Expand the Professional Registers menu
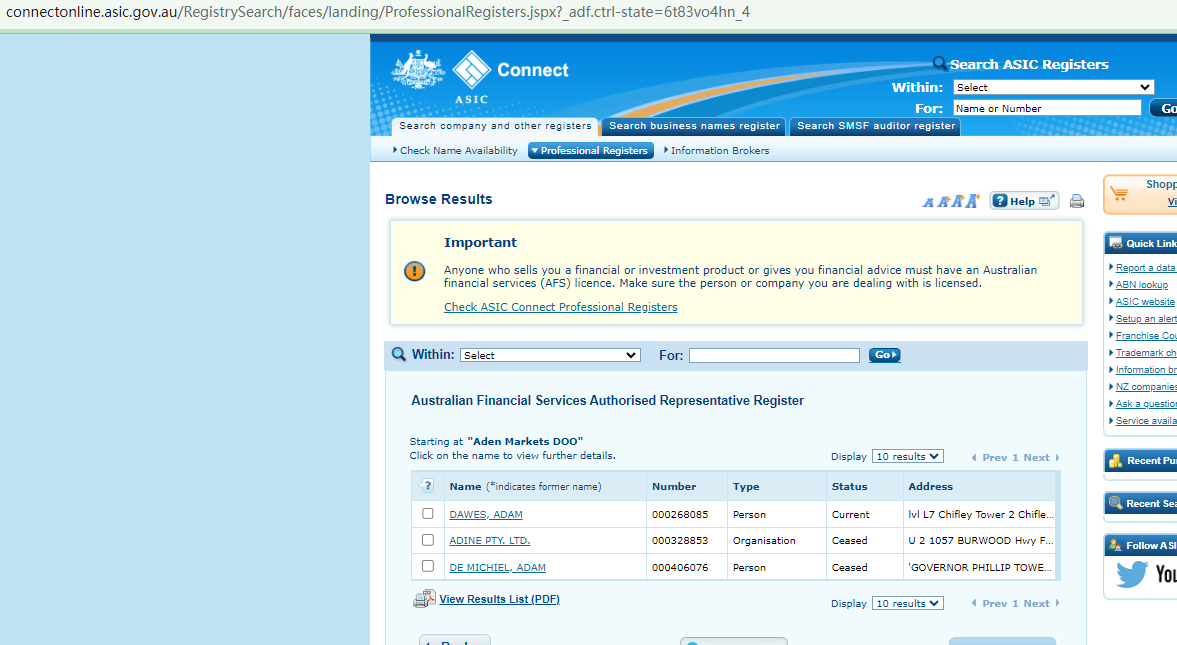This screenshot has width=1177, height=645. pyautogui.click(x=591, y=150)
